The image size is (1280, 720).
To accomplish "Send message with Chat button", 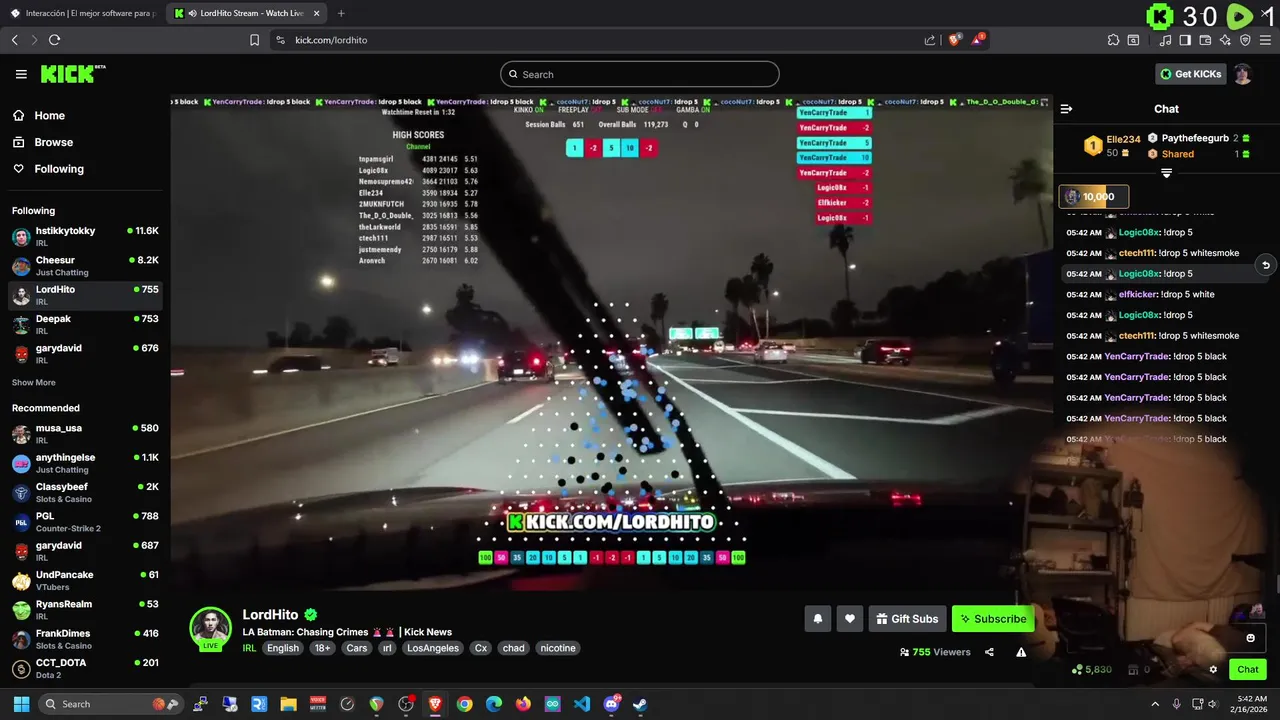I will 1248,670.
